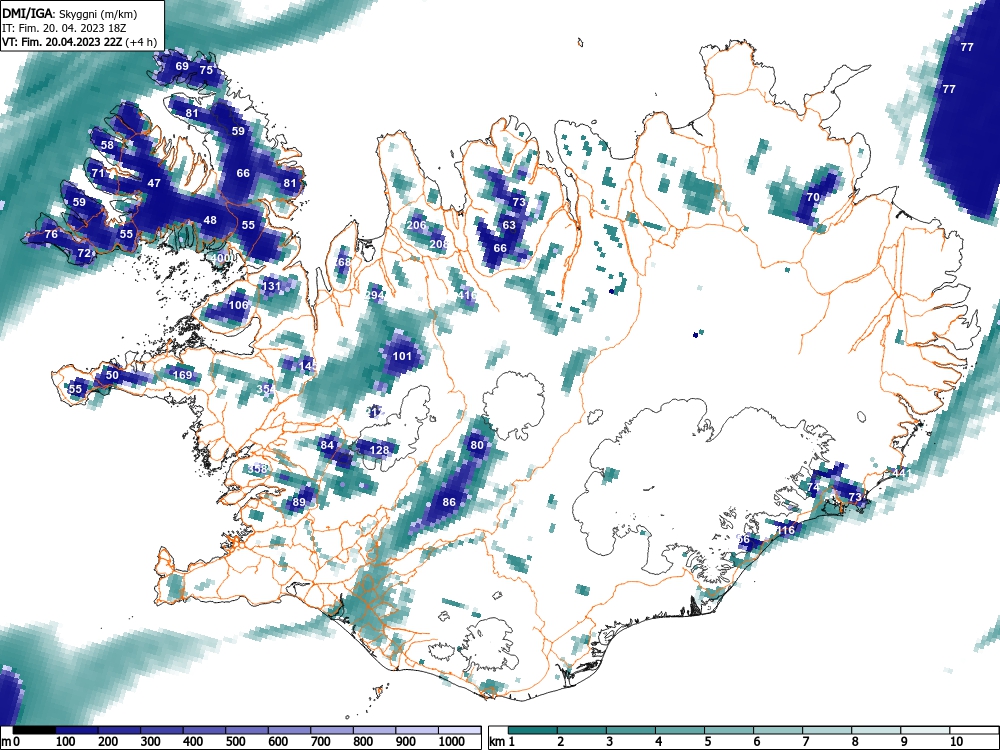1000x750 pixels.
Task: Select the lightest lavender swatch above 1000 on the legend
Action: 460,730
